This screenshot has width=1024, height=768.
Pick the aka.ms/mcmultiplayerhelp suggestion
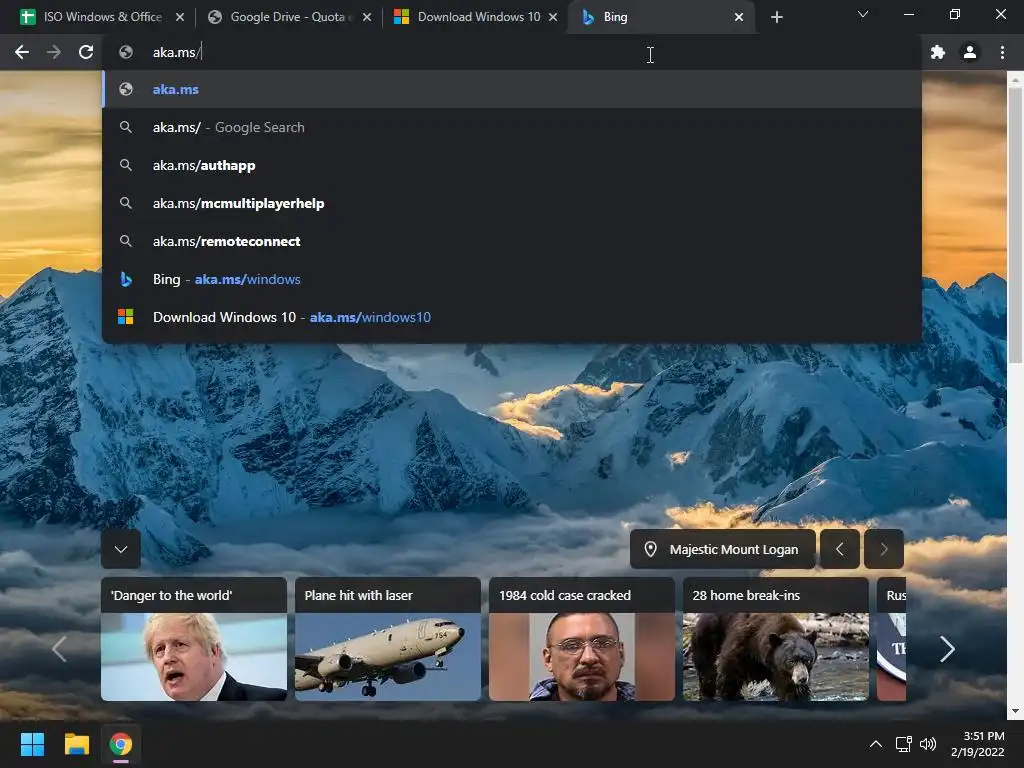pos(513,203)
